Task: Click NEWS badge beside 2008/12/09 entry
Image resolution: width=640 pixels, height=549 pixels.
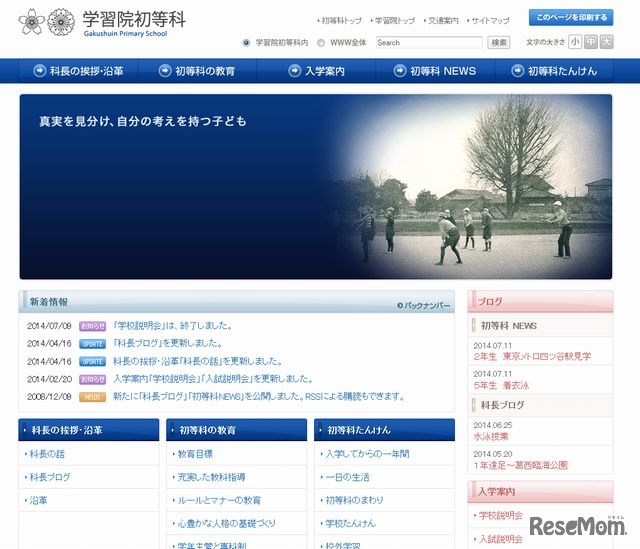Action: point(93,397)
